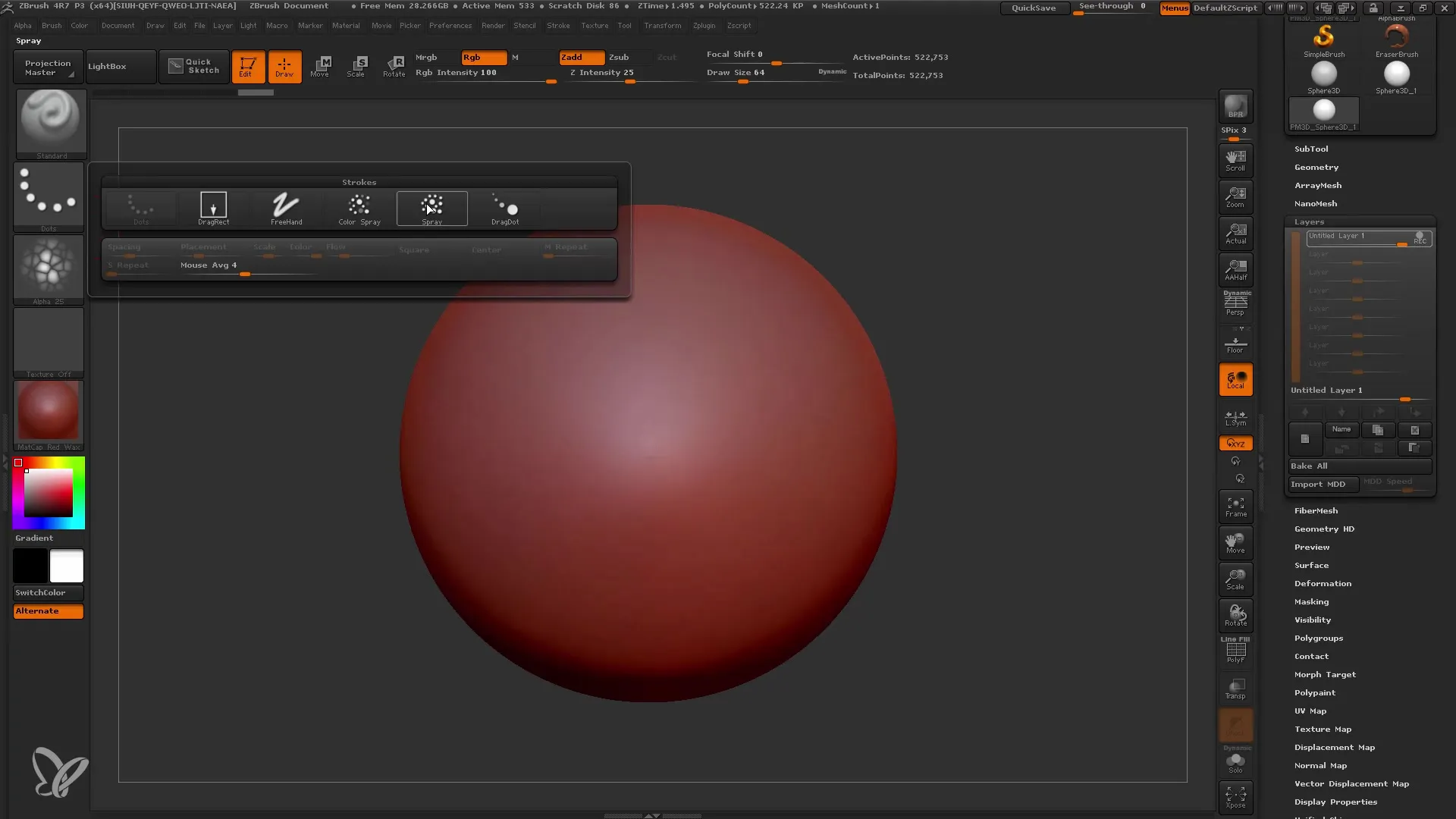Collapse the Layers section
1456x819 pixels.
[1309, 222]
